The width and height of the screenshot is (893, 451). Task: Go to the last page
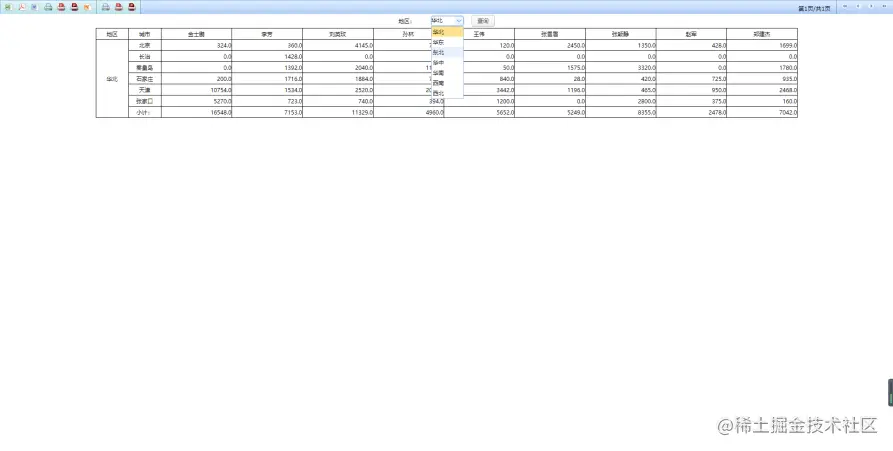click(x=884, y=6)
